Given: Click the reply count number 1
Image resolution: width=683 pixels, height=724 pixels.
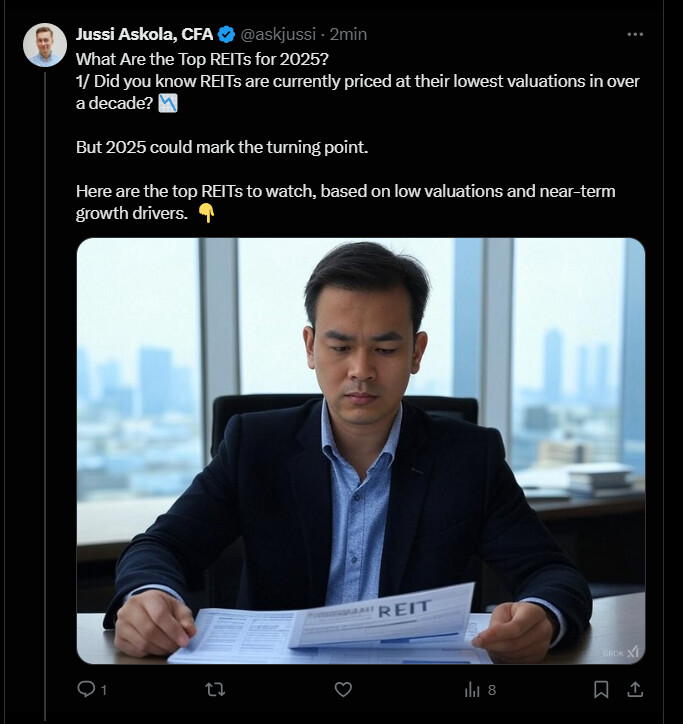Looking at the screenshot, I should 104,690.
